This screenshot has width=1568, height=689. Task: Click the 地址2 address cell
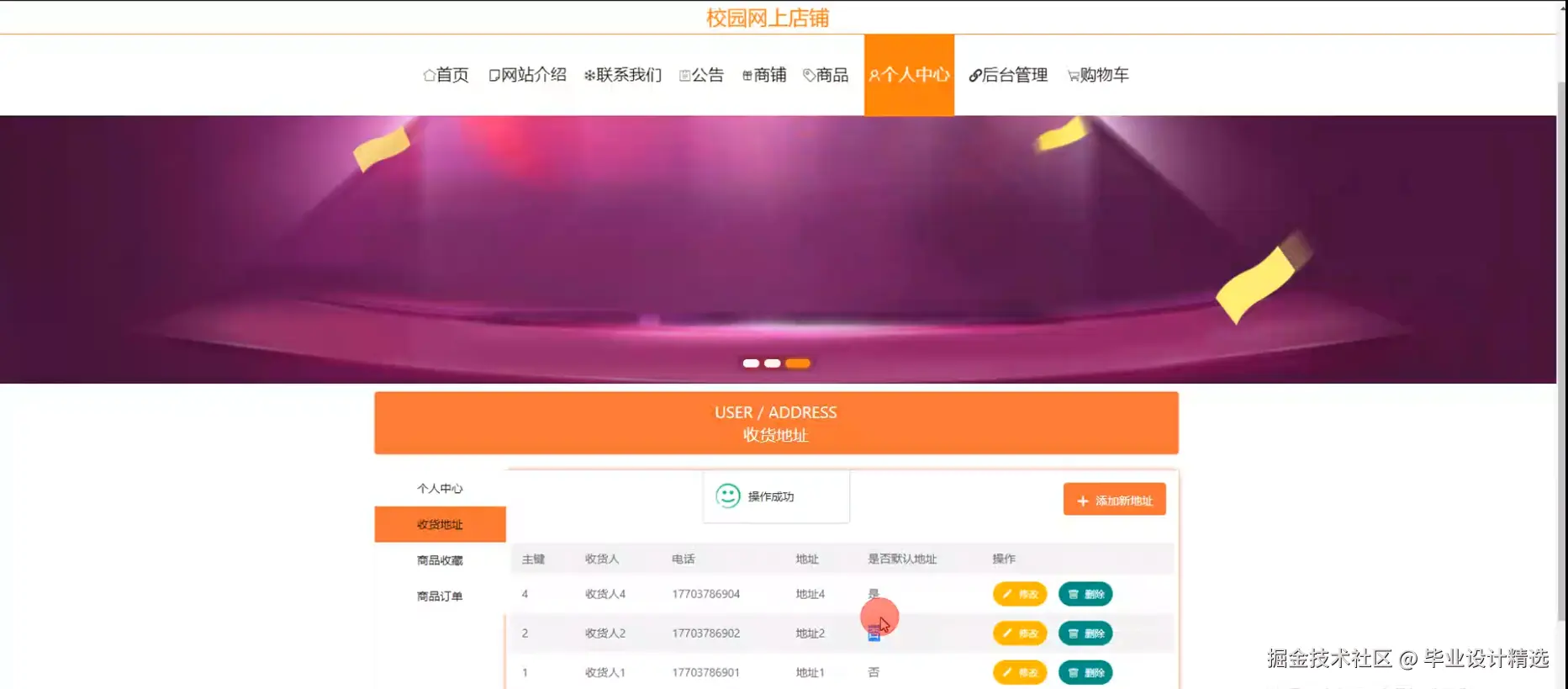click(810, 633)
